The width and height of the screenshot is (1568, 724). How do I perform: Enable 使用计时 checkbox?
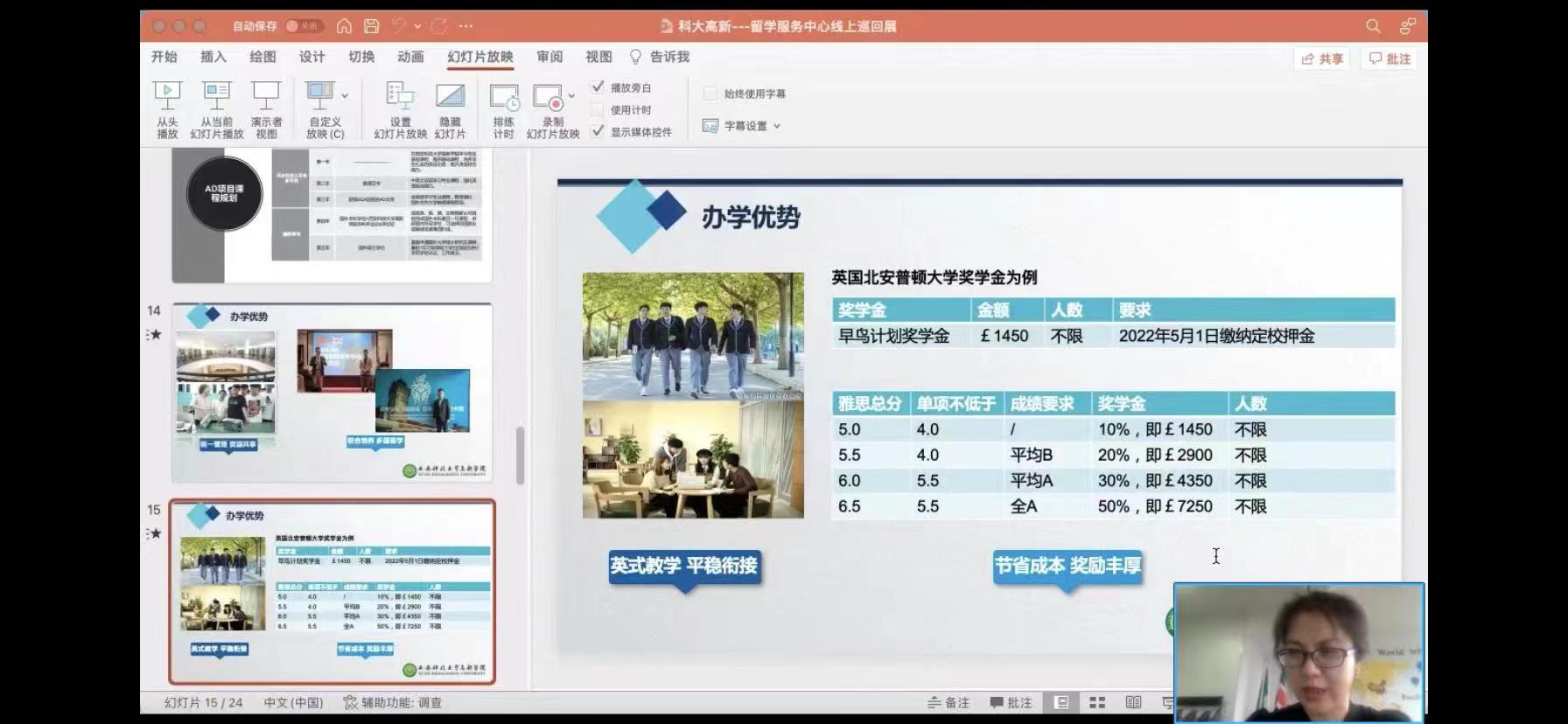click(x=598, y=109)
